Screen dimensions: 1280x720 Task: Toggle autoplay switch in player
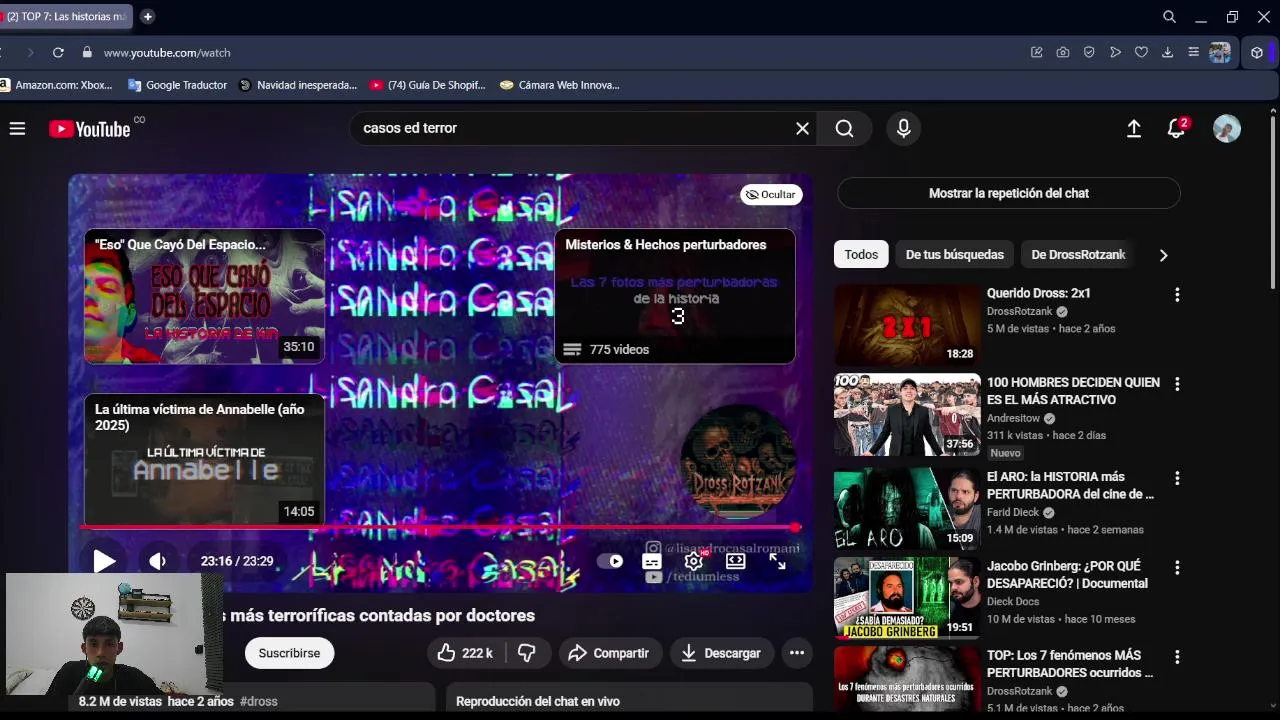coord(610,561)
